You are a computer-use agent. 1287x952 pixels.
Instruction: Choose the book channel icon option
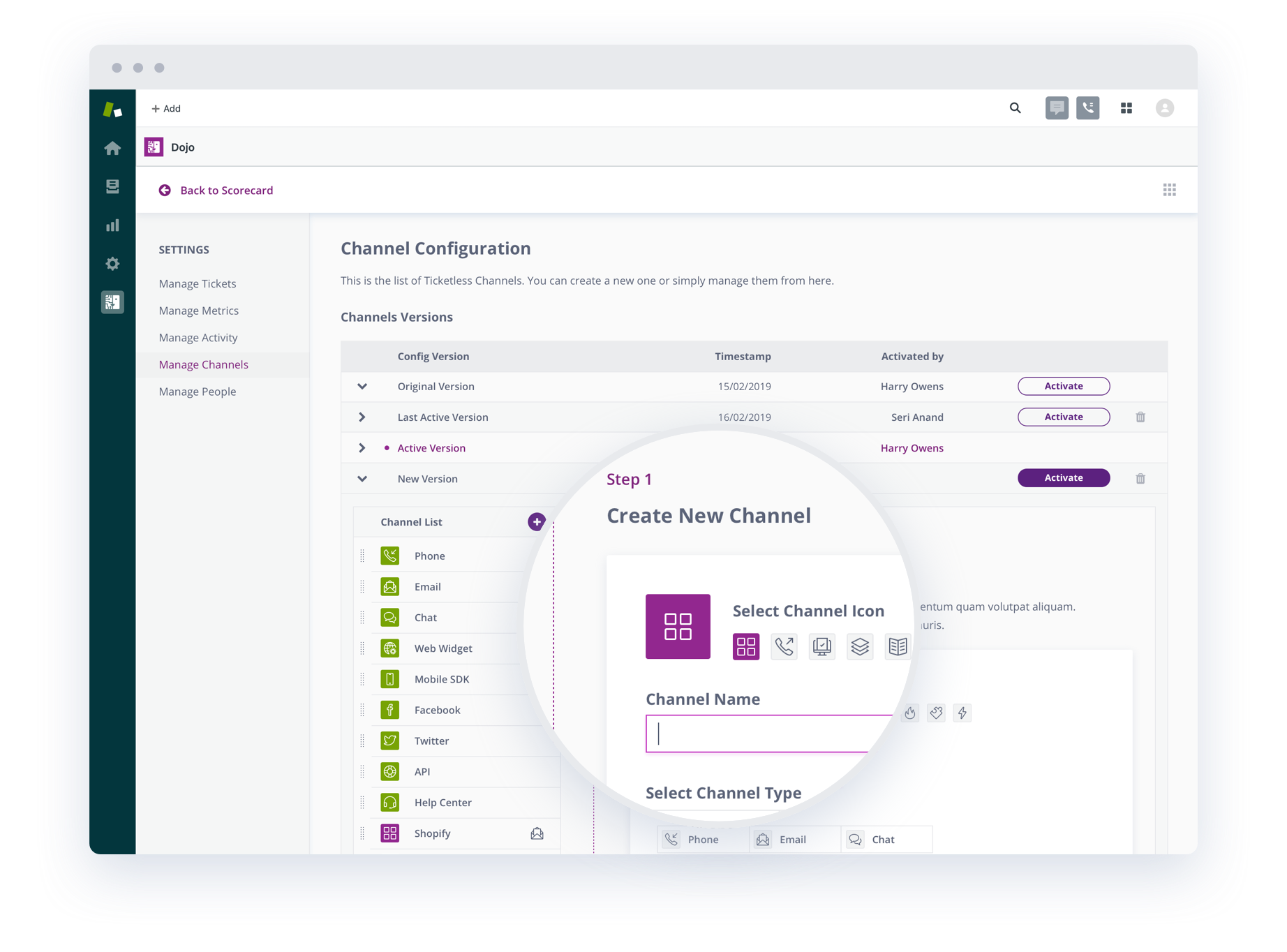coord(898,646)
